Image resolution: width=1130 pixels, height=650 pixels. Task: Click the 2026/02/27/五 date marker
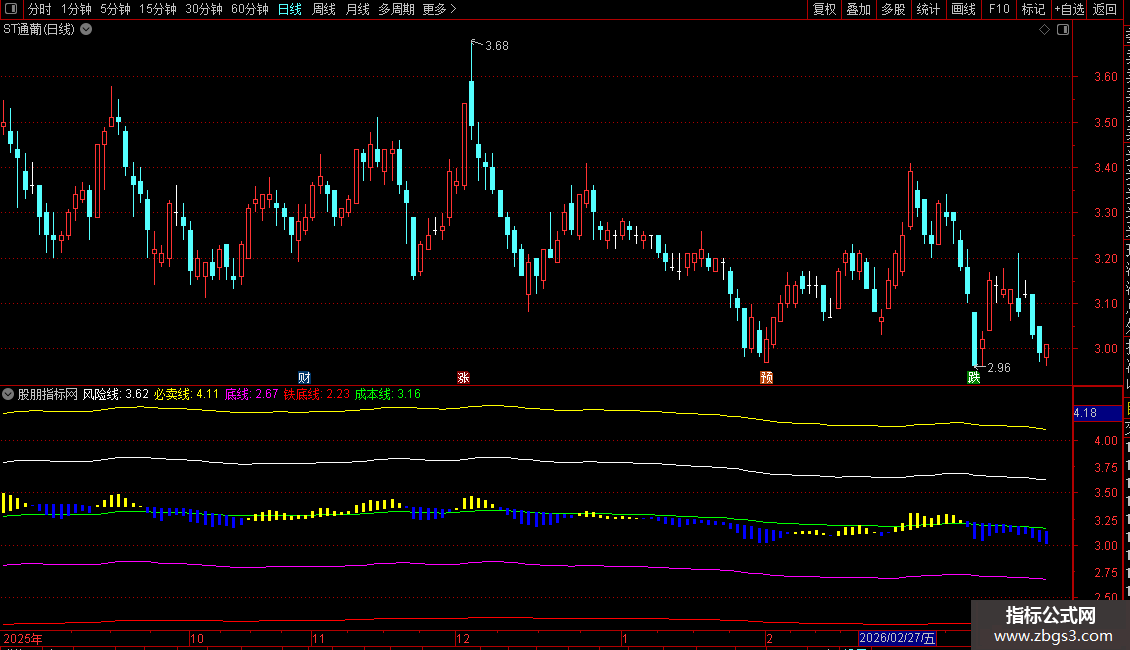click(x=897, y=638)
